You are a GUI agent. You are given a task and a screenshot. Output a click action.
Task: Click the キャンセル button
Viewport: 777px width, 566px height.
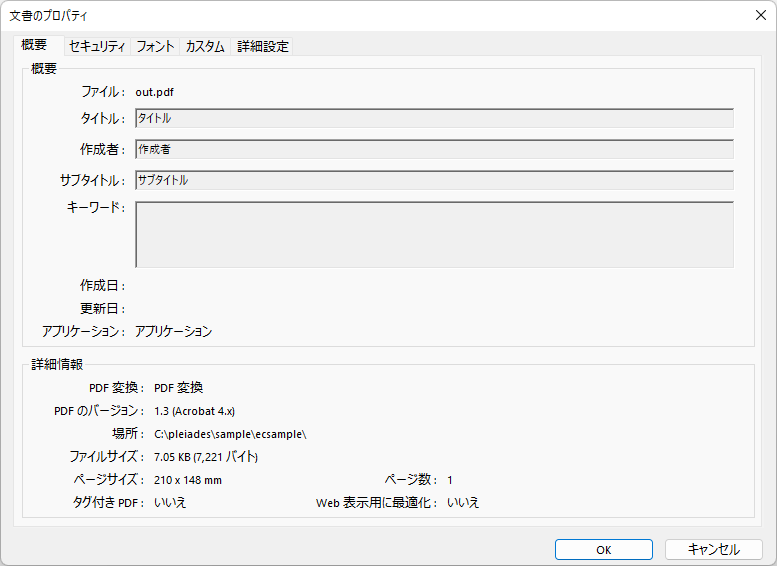[x=714, y=550]
